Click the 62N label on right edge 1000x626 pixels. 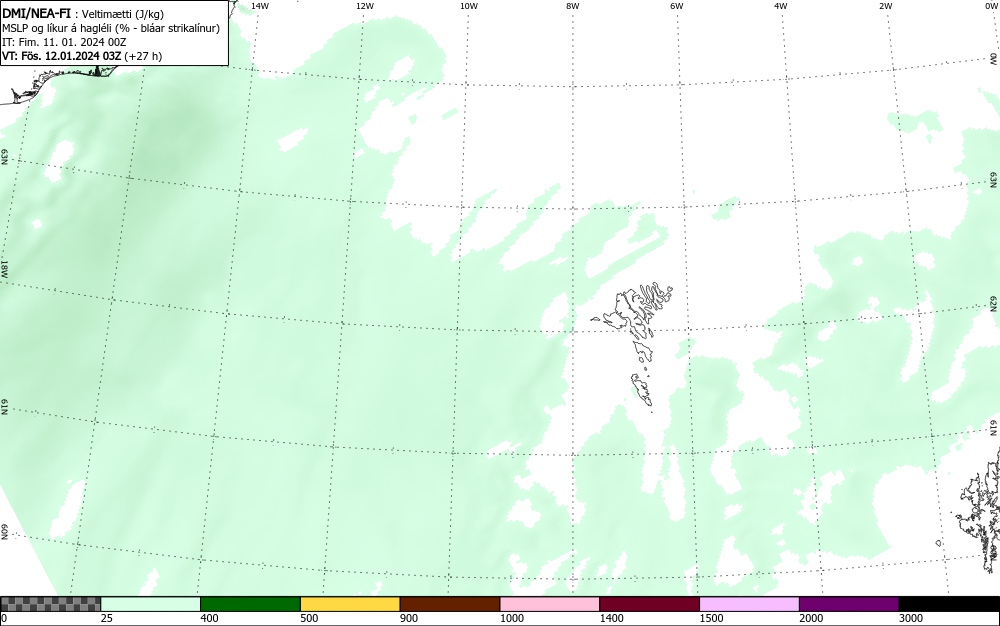coord(994,303)
